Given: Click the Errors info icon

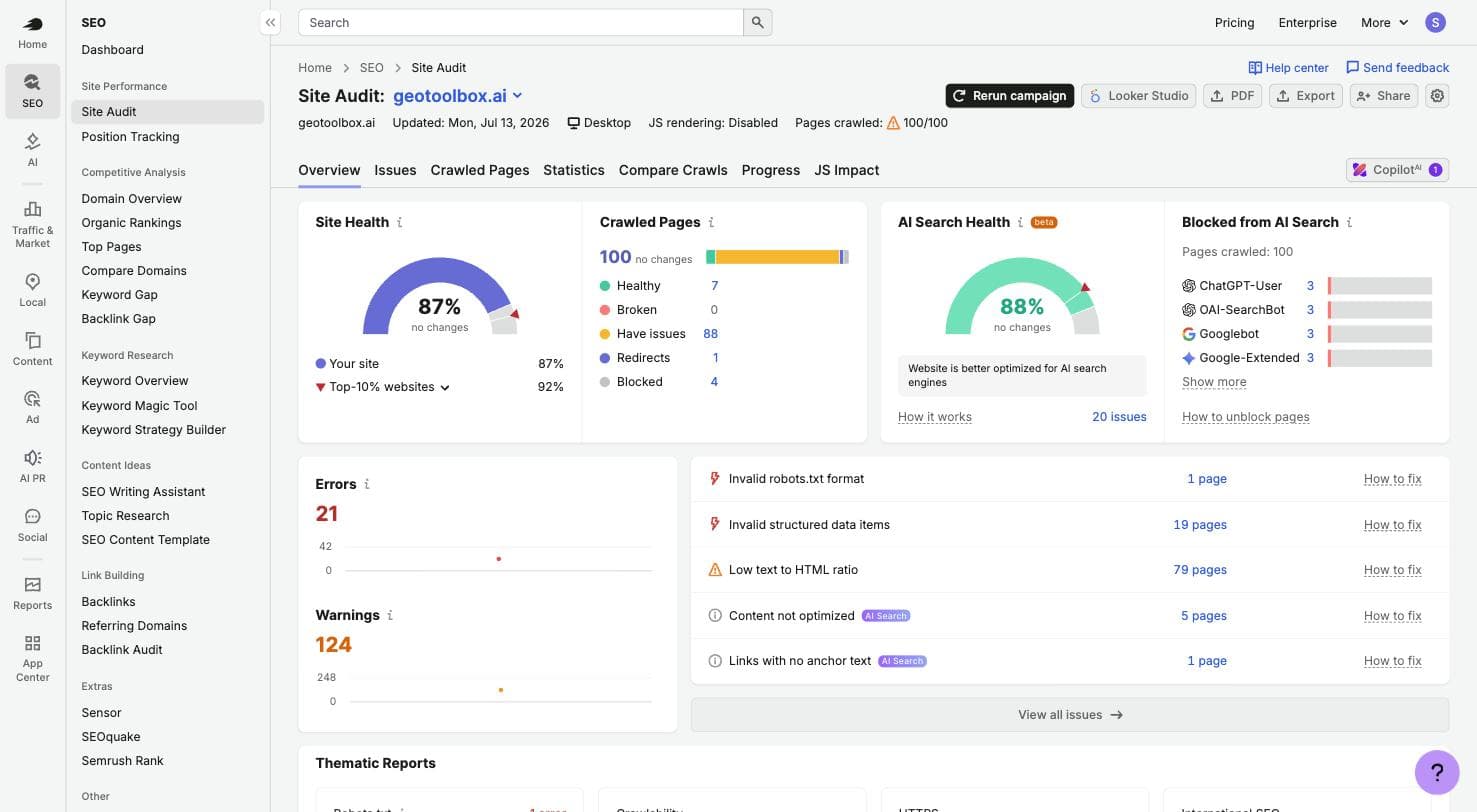Looking at the screenshot, I should point(367,484).
